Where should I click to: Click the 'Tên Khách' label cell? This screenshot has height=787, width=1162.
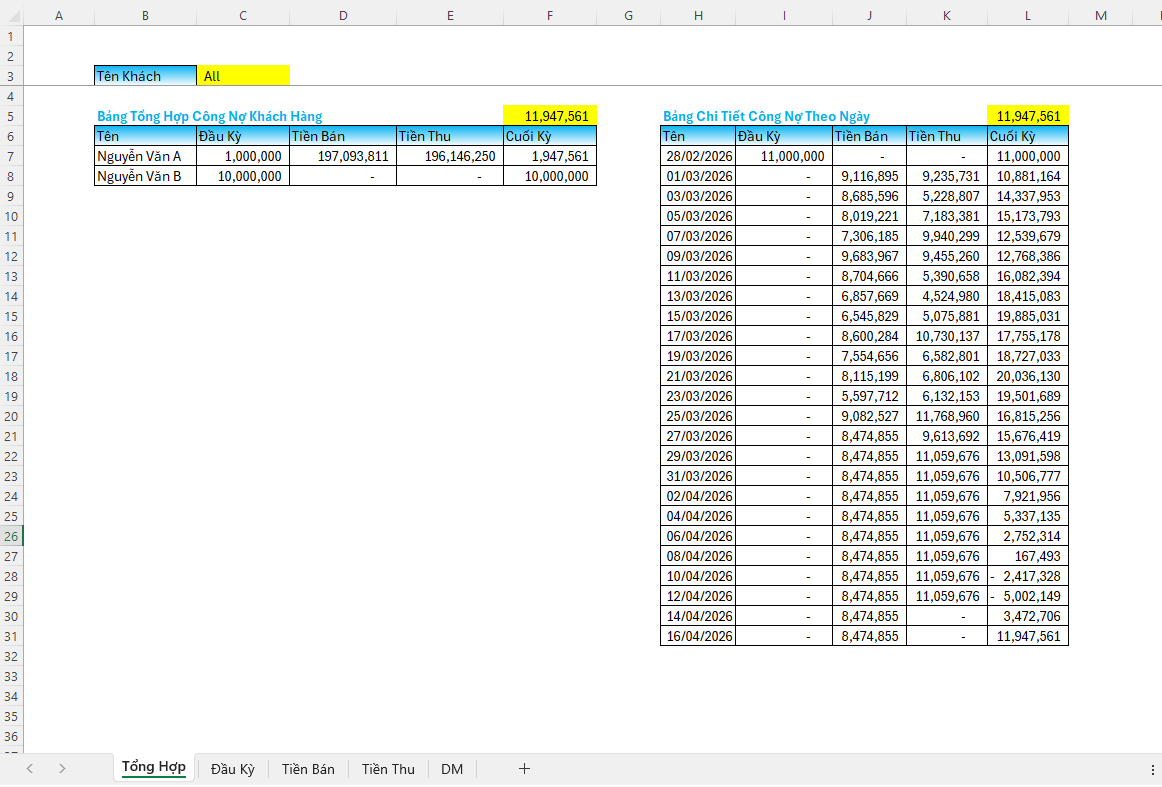pyautogui.click(x=145, y=76)
